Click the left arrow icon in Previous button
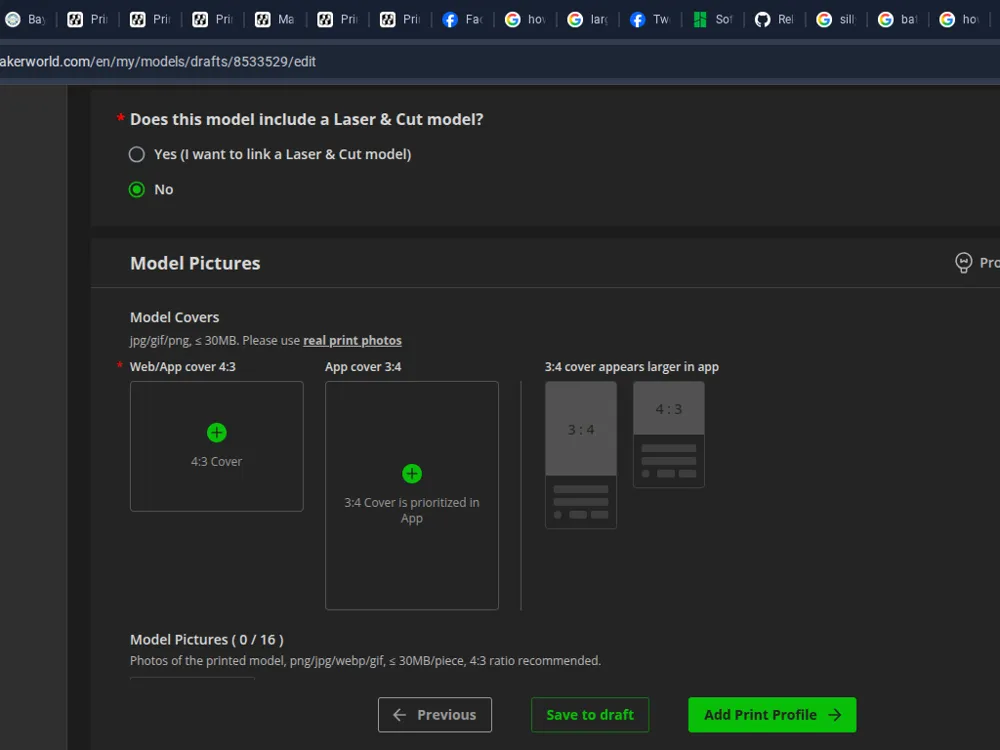Image resolution: width=1000 pixels, height=750 pixels. coord(400,715)
